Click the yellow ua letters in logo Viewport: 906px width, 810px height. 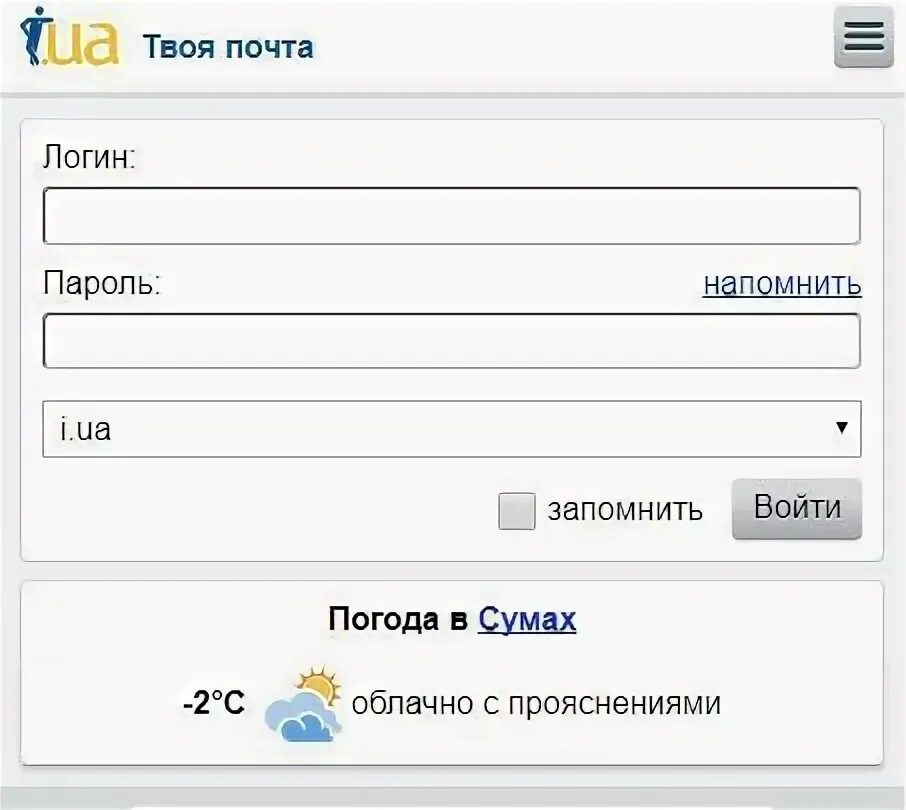coord(83,42)
